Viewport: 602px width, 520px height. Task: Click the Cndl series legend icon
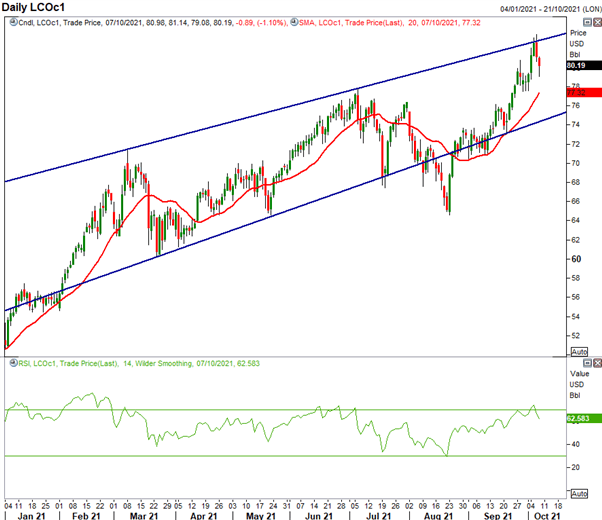(x=13, y=22)
